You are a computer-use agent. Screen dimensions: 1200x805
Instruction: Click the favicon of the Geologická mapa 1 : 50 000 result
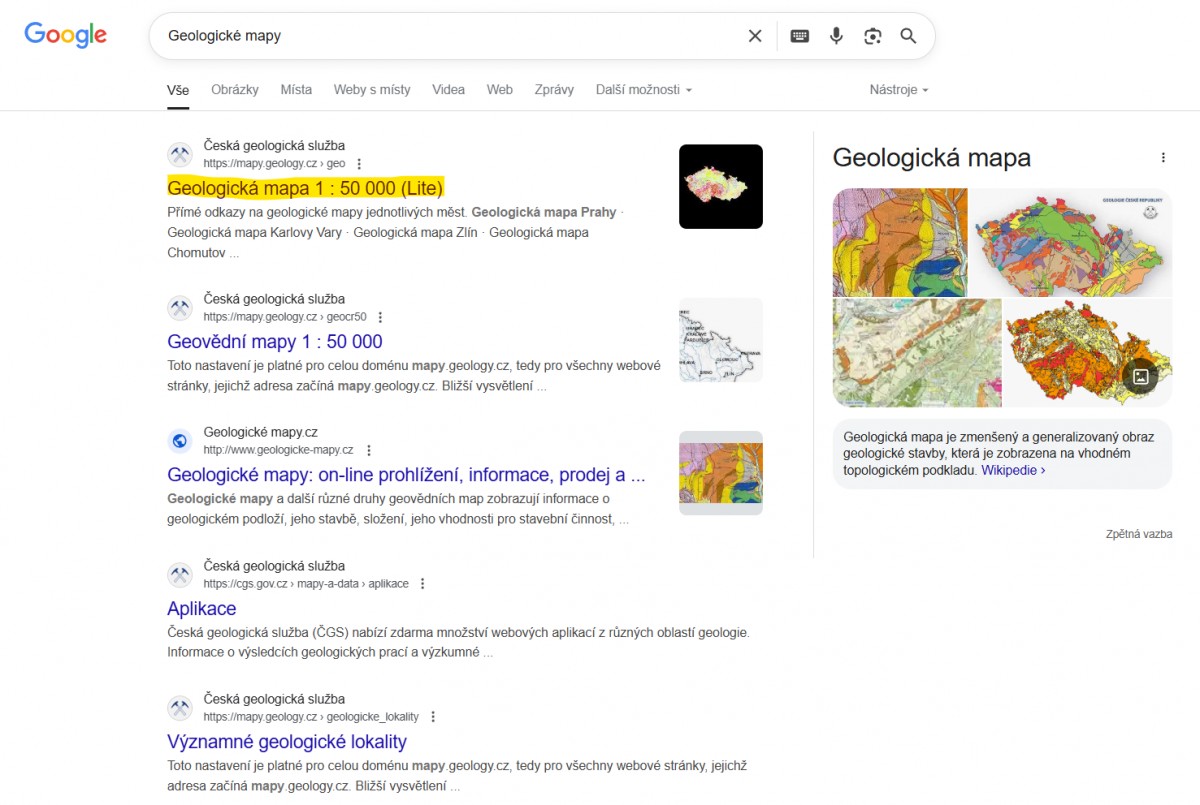click(x=180, y=155)
